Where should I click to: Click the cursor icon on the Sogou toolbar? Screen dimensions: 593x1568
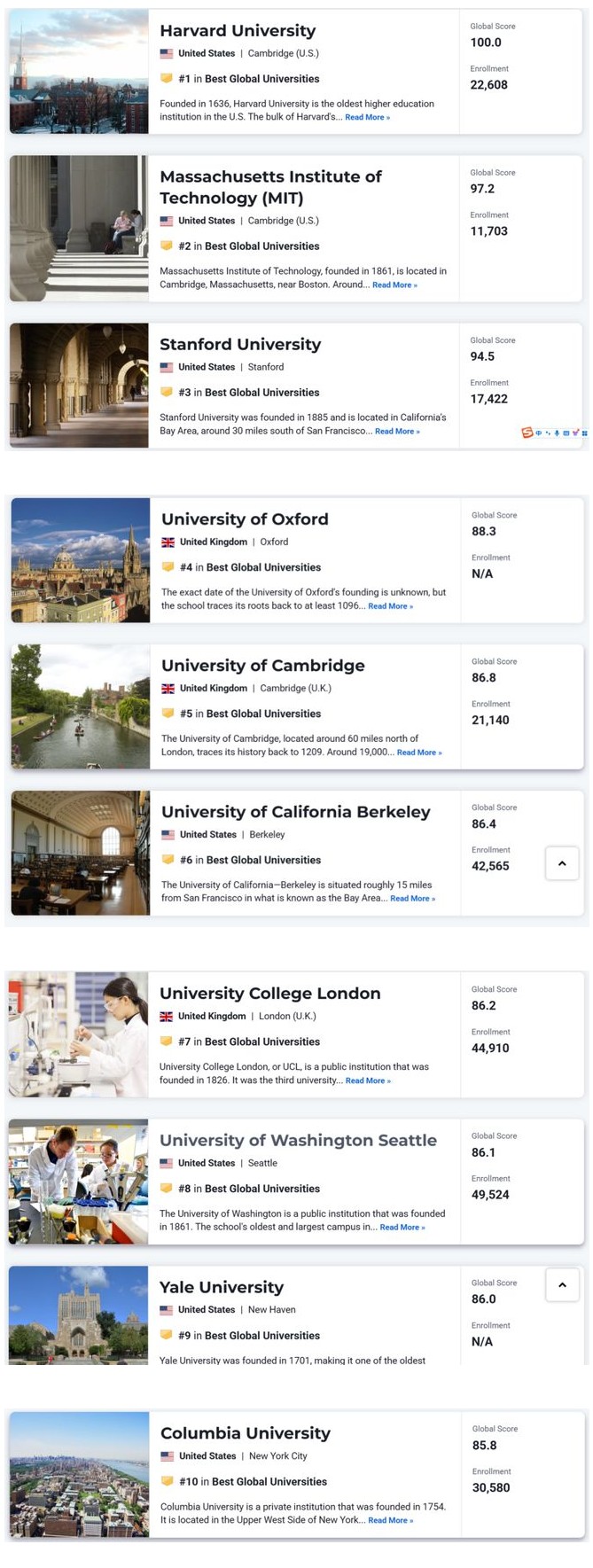[548, 433]
